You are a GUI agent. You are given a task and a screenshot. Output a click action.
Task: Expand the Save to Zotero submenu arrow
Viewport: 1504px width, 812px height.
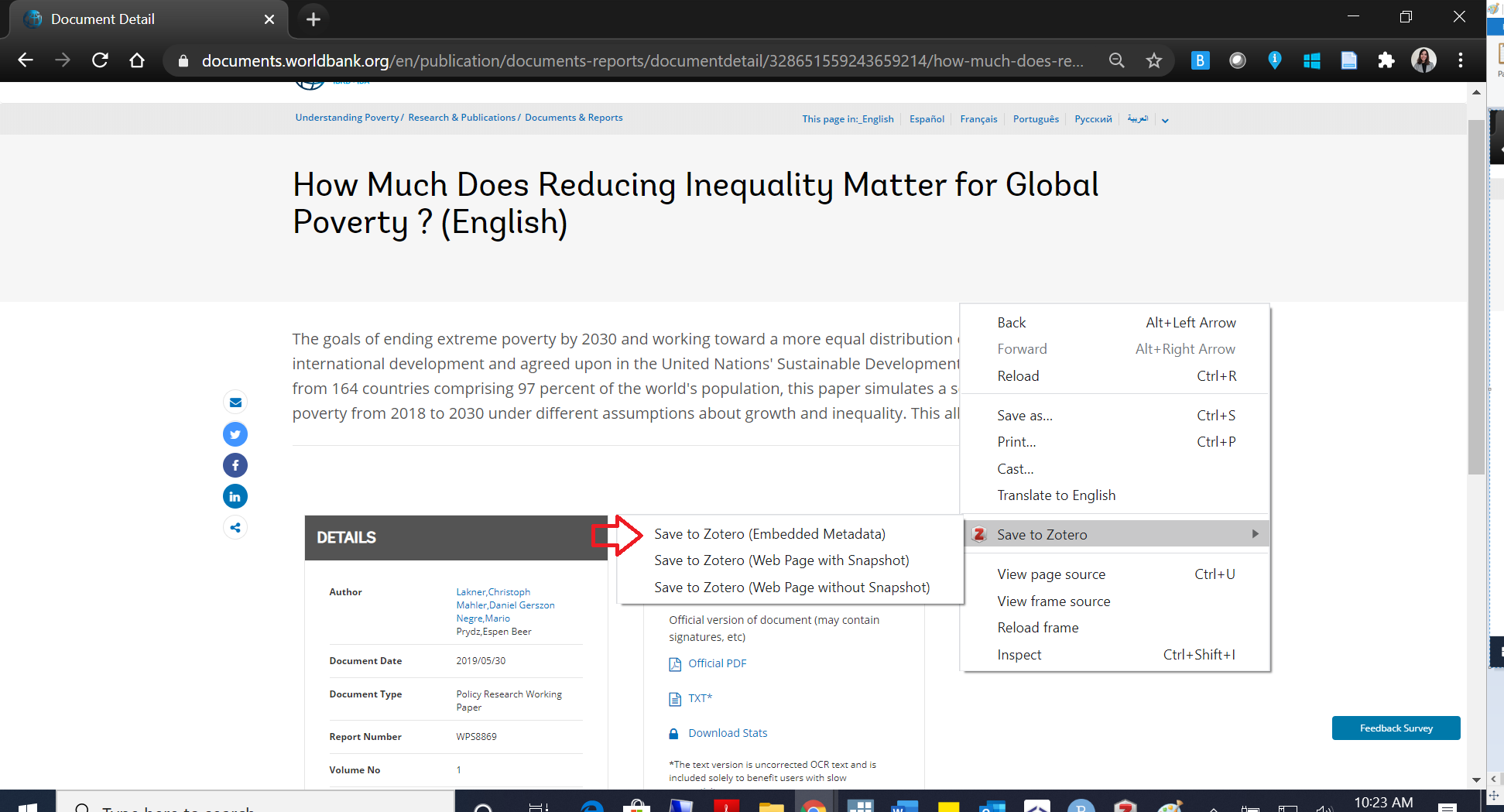click(1255, 534)
